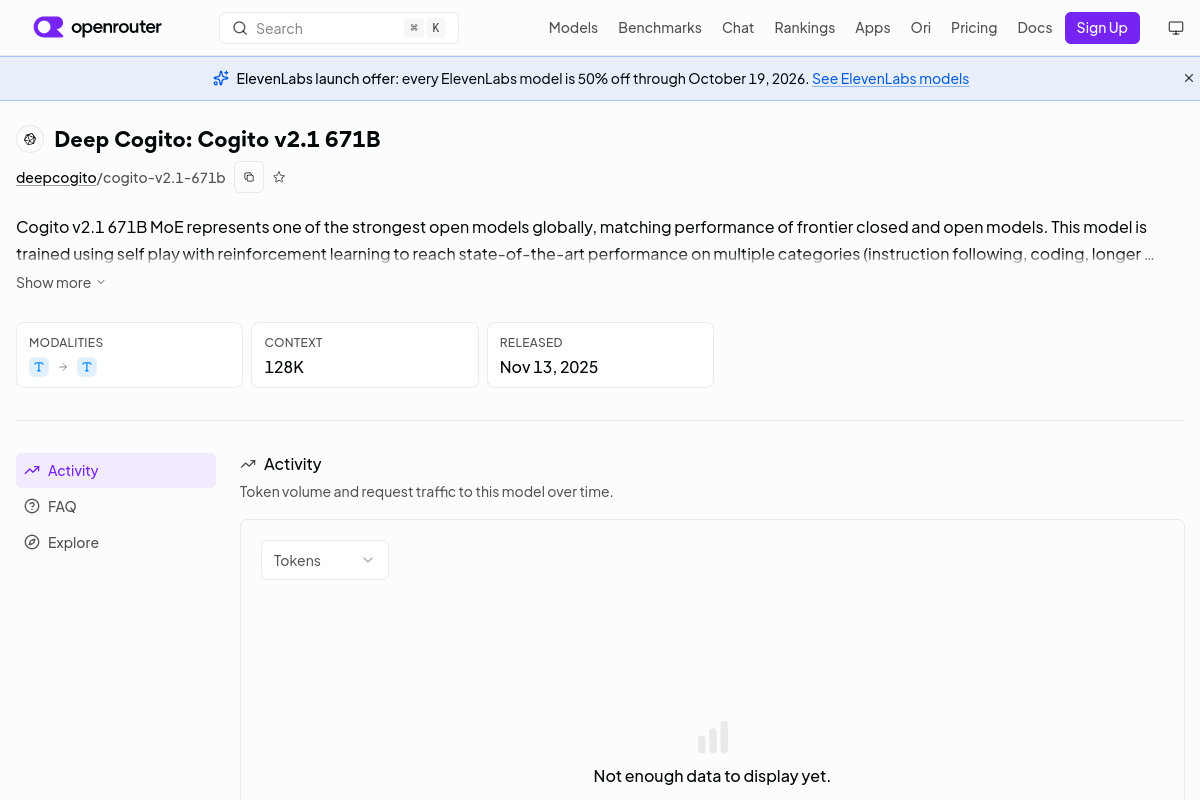Screen dimensions: 1200x800
Task: Select Explore in the sidebar
Action: pos(116,542)
